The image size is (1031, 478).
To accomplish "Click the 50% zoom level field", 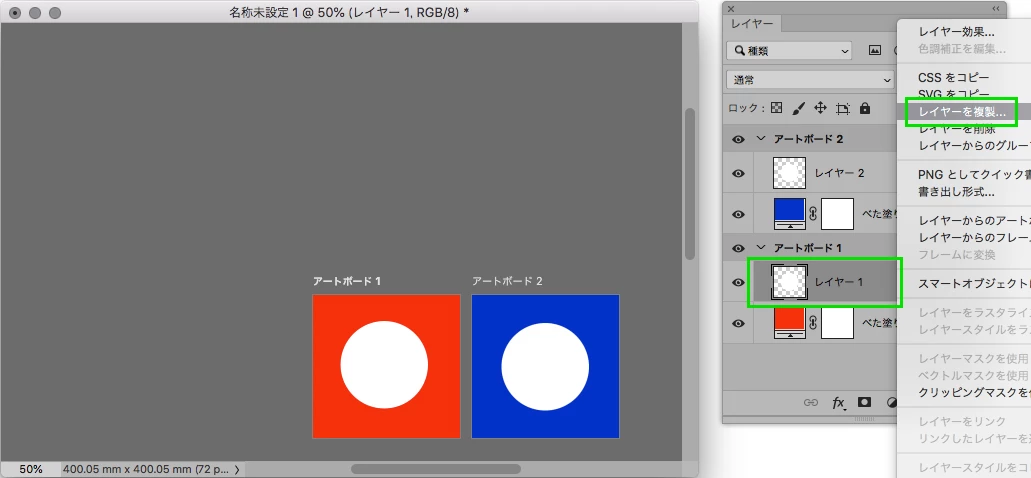I will click(x=31, y=469).
